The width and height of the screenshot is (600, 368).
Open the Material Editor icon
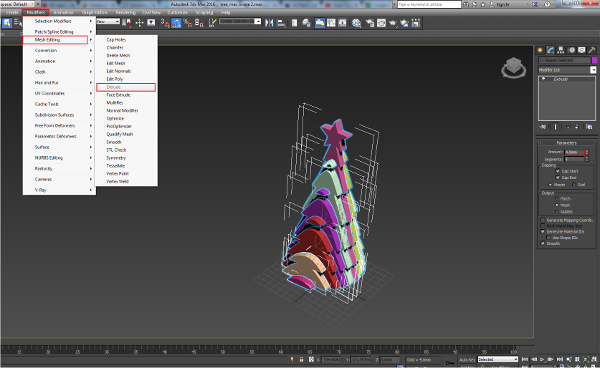click(x=357, y=23)
